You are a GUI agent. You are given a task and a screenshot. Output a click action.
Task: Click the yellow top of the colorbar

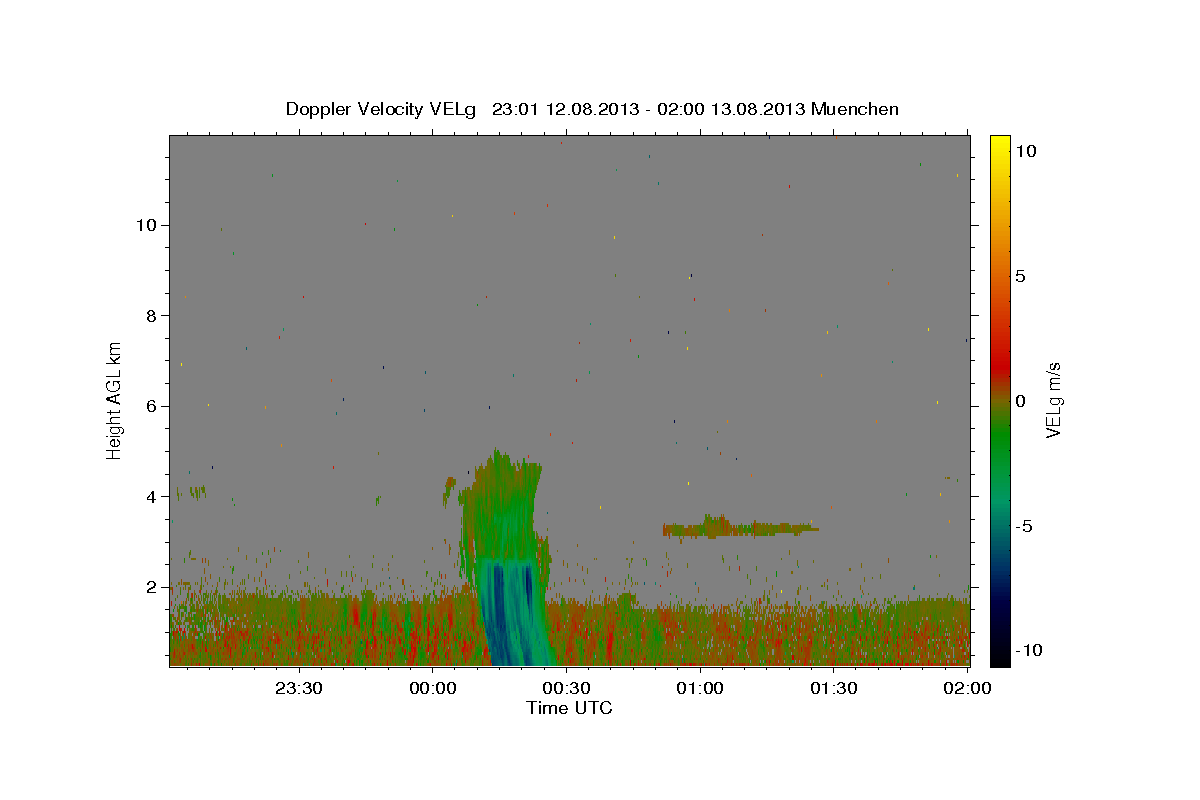pyautogui.click(x=1000, y=145)
